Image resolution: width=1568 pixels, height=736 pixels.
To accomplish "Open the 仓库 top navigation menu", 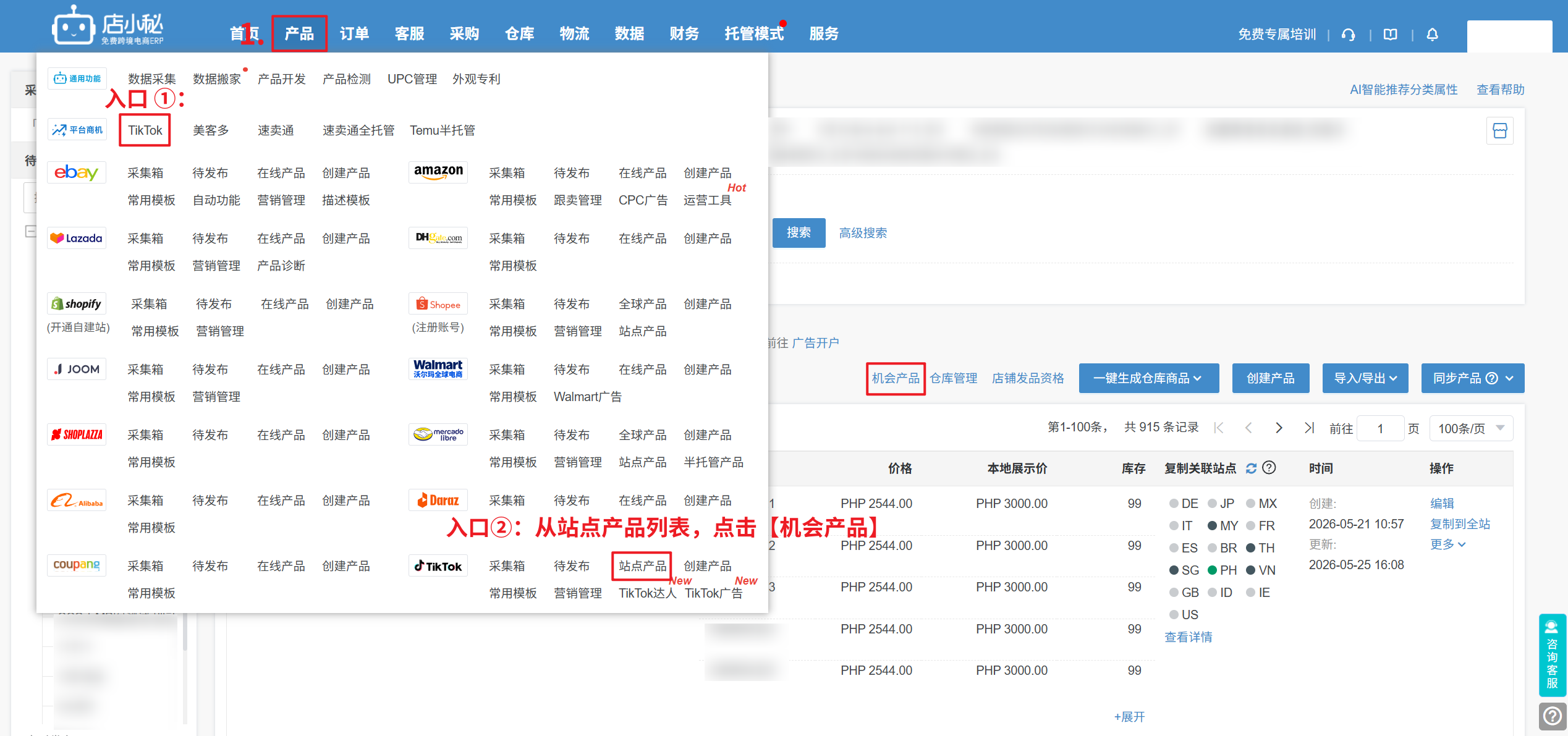I will point(519,33).
